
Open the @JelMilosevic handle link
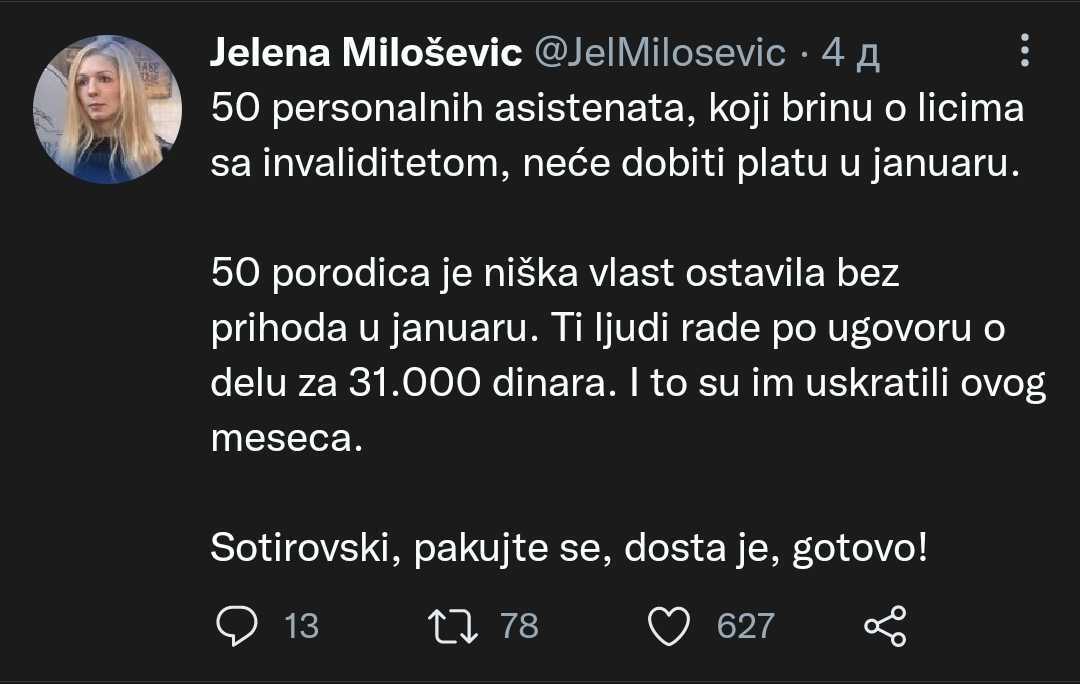[660, 53]
